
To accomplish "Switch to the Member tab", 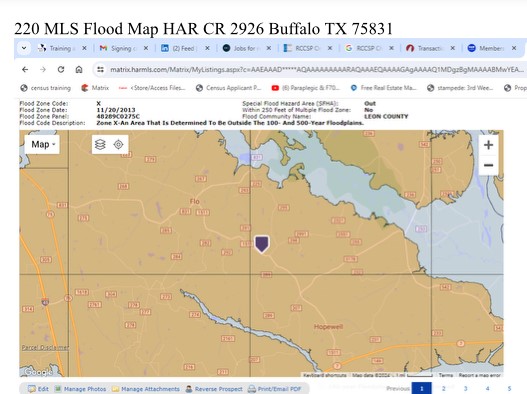I will pyautogui.click(x=491, y=48).
